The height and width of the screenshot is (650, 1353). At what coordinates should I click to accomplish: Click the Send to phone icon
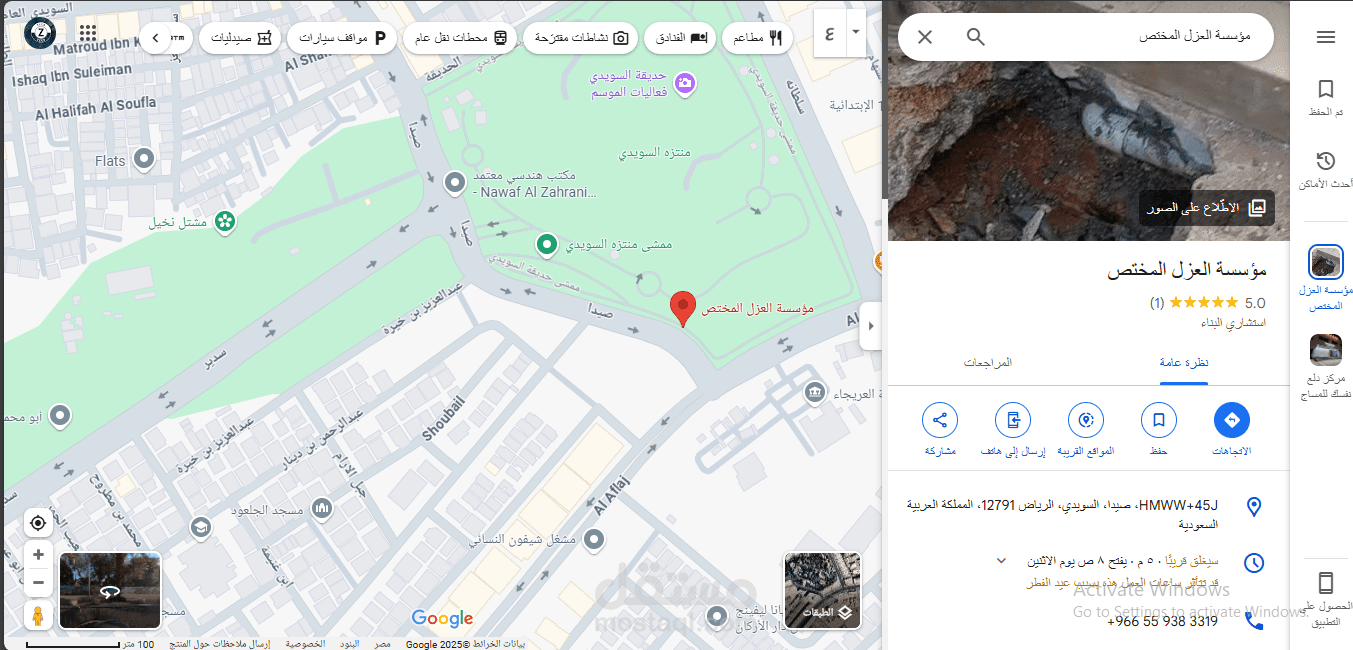click(1013, 420)
